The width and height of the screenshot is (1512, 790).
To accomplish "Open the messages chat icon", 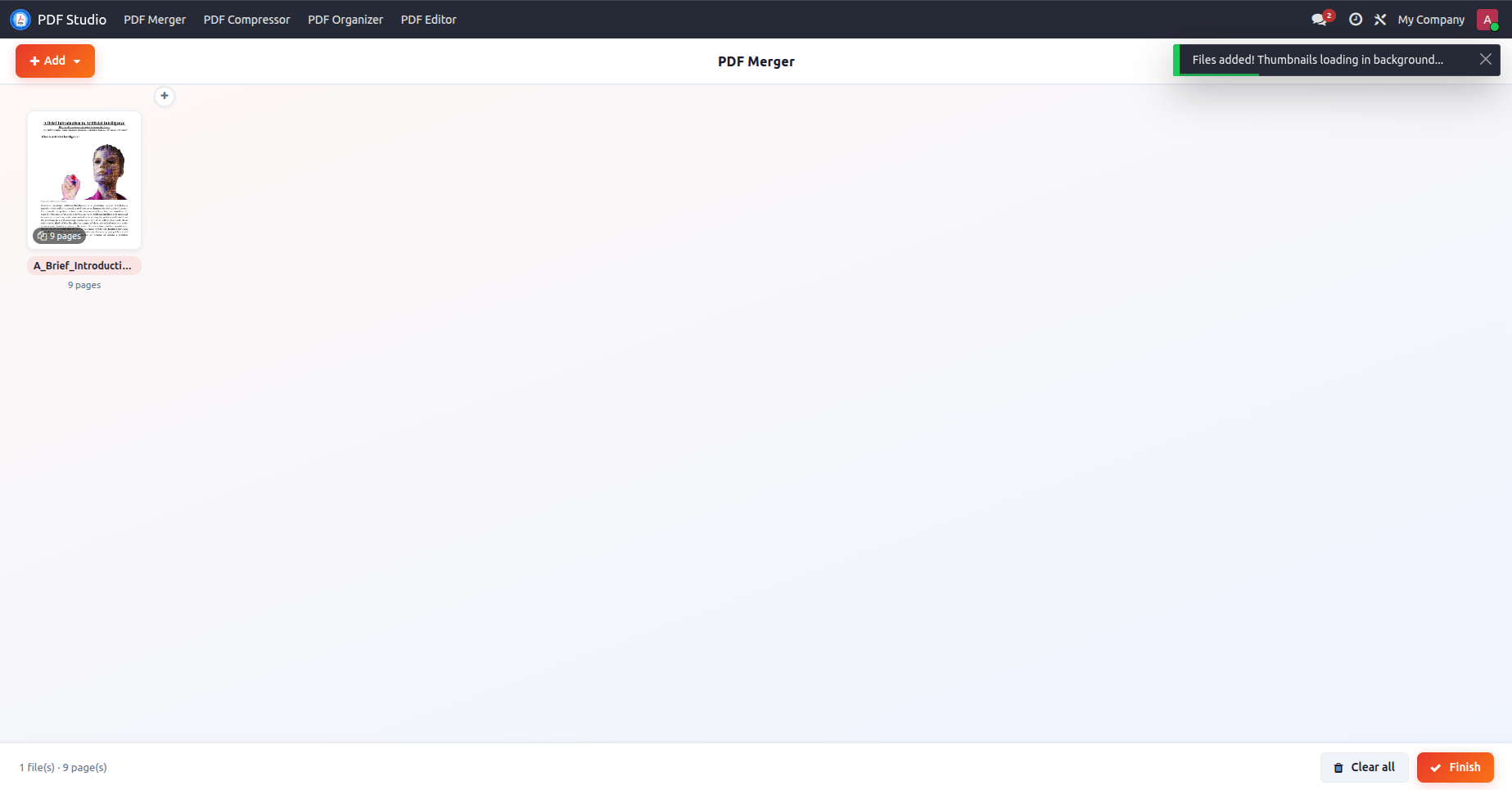I will 1319,20.
